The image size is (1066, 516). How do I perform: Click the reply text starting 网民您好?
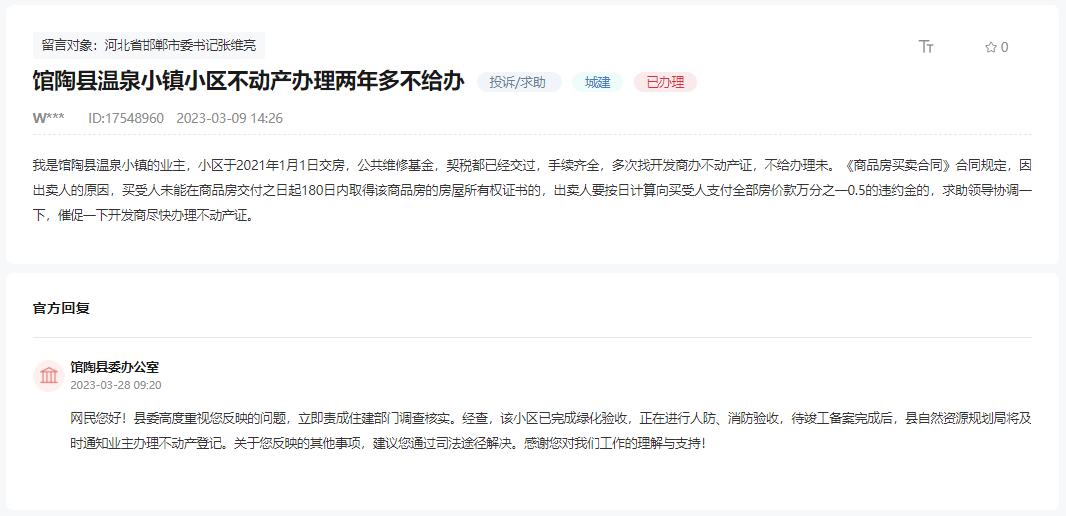551,430
